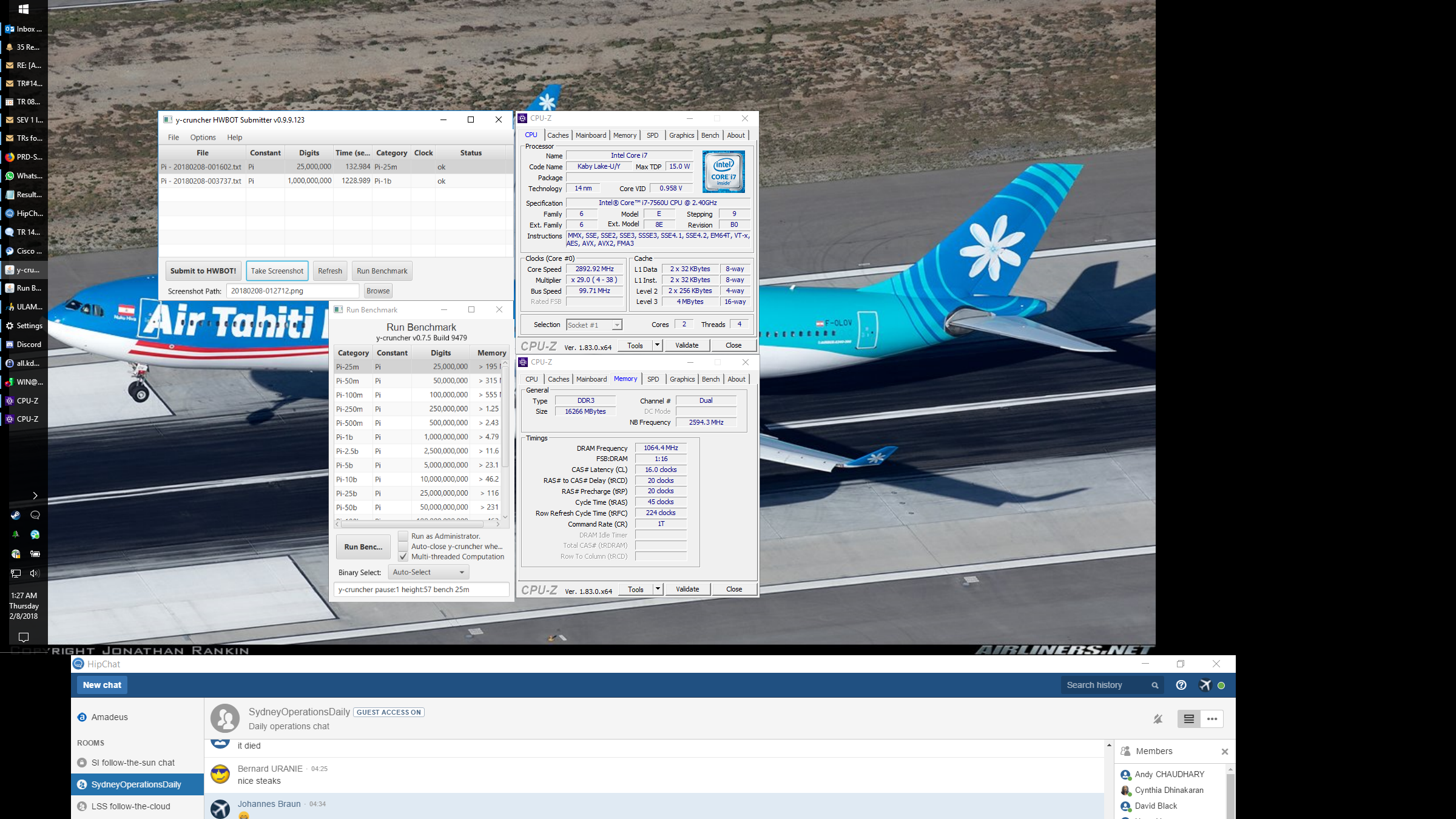Click the Refresh button in Submitter
The height and width of the screenshot is (819, 1456).
click(x=330, y=271)
